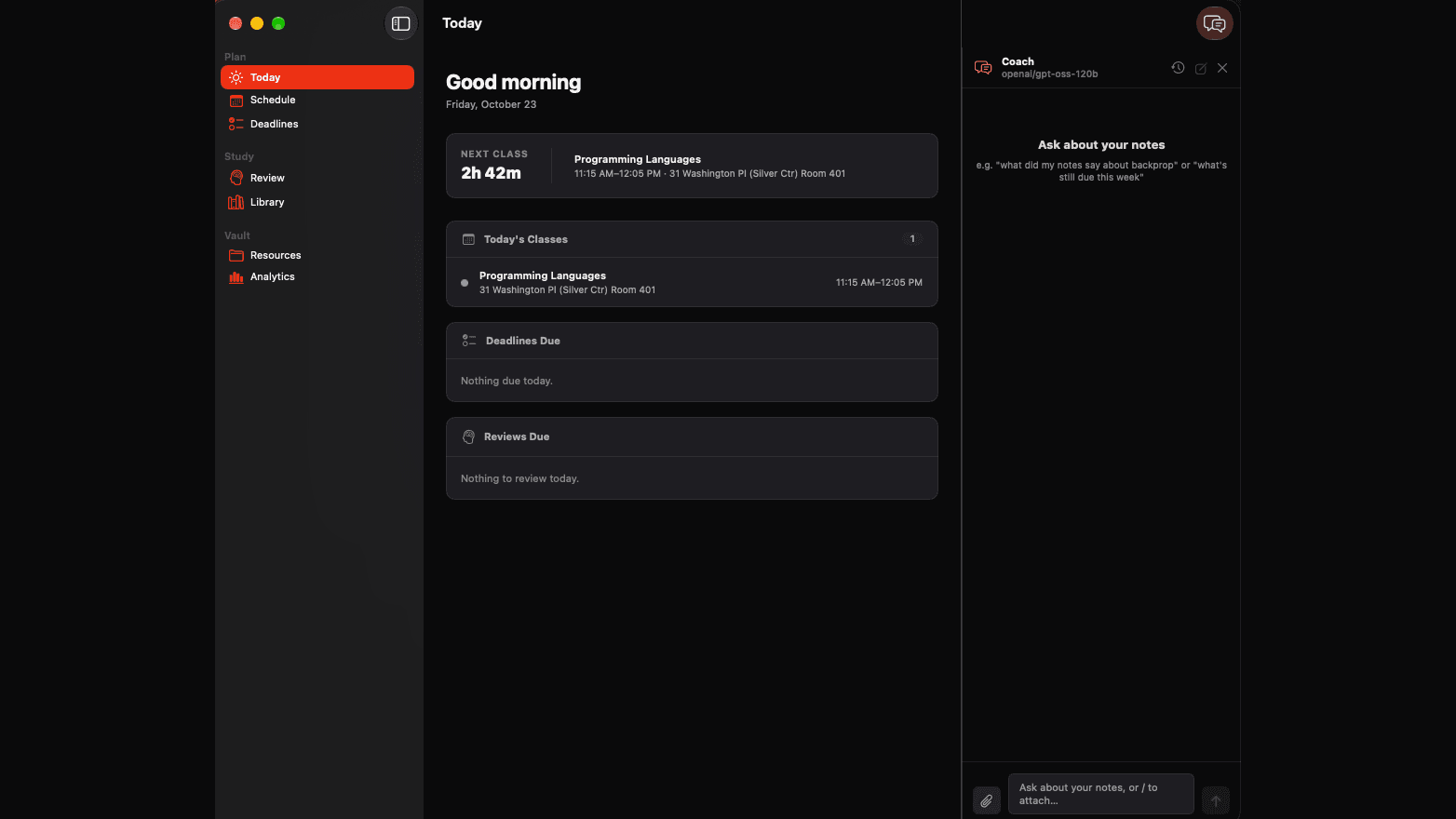Viewport: 1456px width, 819px height.
Task: Click the Reviews Due header
Action: pyautogui.click(x=692, y=436)
